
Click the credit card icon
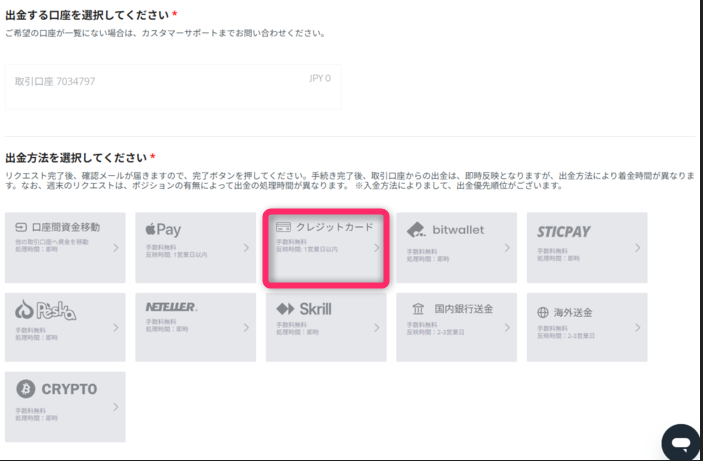coord(283,227)
